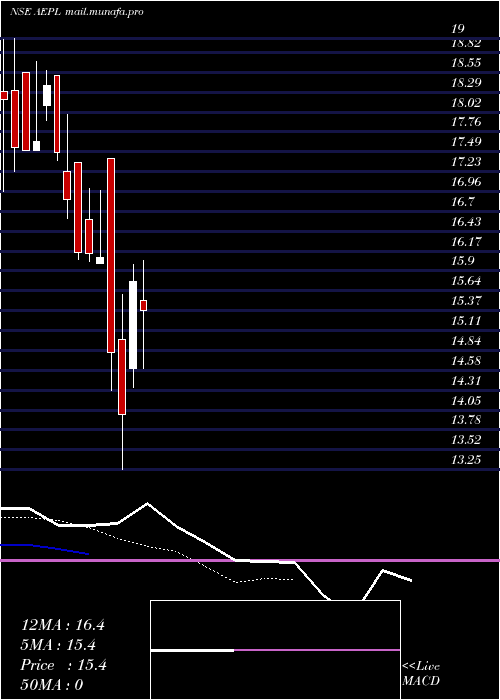The image size is (500, 700).
Task: Click the 13.25 lowest price label
Action: coord(466,460)
